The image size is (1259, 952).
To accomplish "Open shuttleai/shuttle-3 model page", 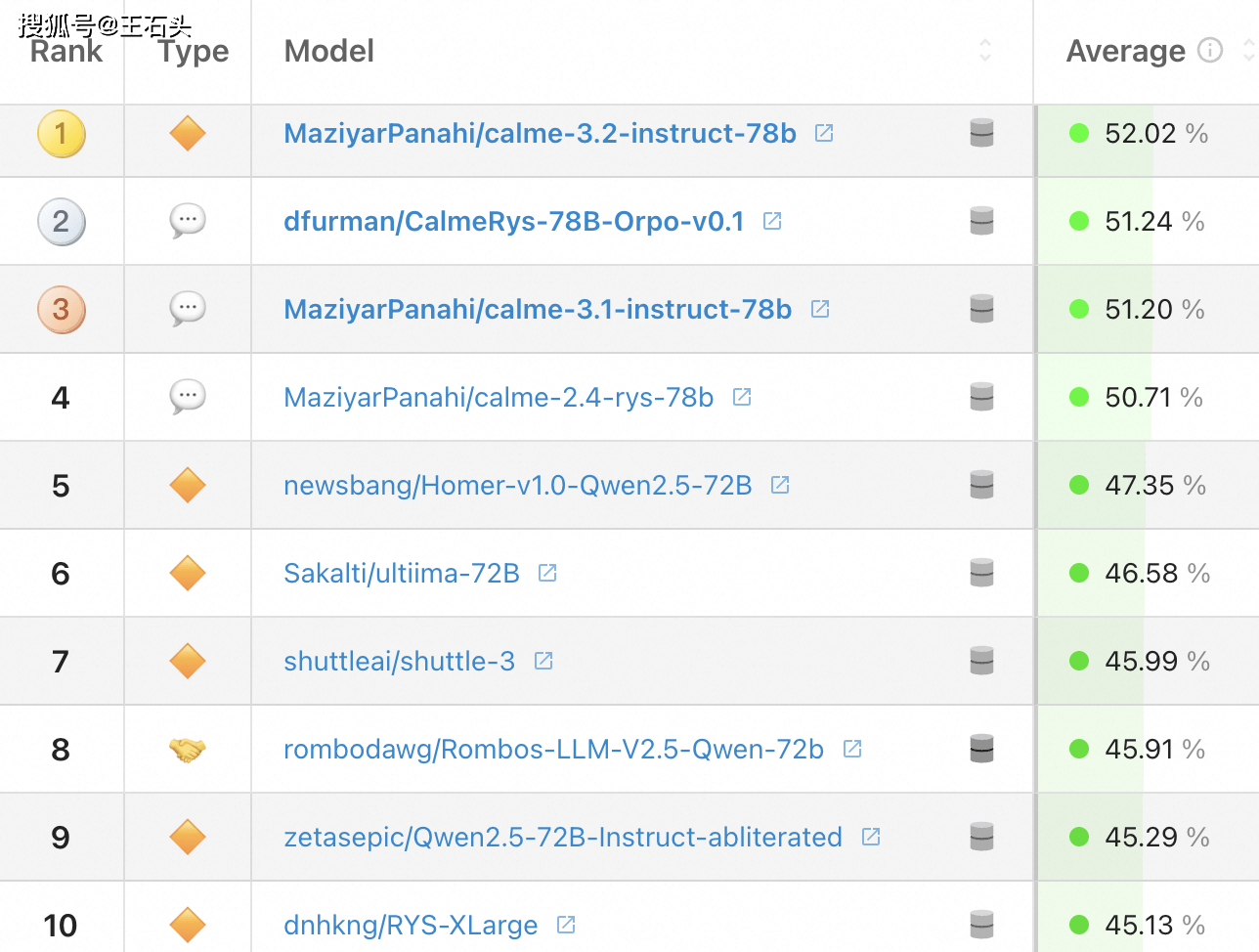I will tap(399, 661).
